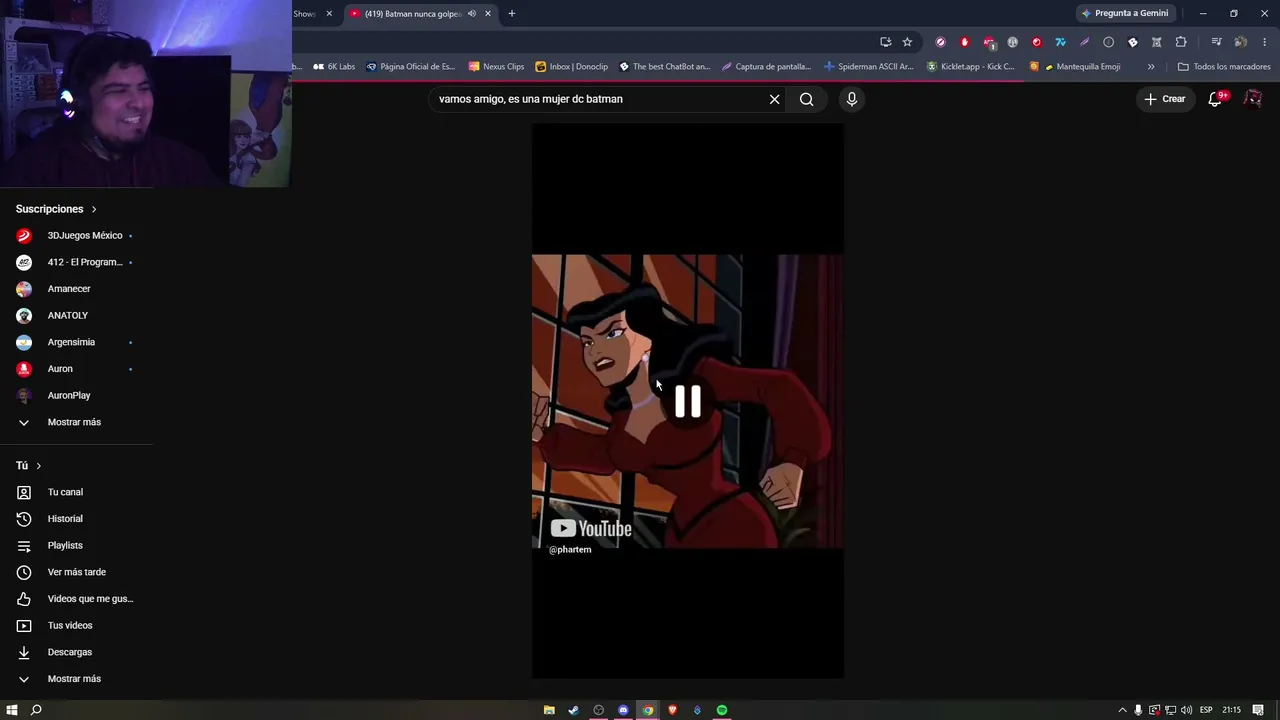Expand the Tú section with Mostrar más
This screenshot has height=720, width=1280.
(x=76, y=679)
